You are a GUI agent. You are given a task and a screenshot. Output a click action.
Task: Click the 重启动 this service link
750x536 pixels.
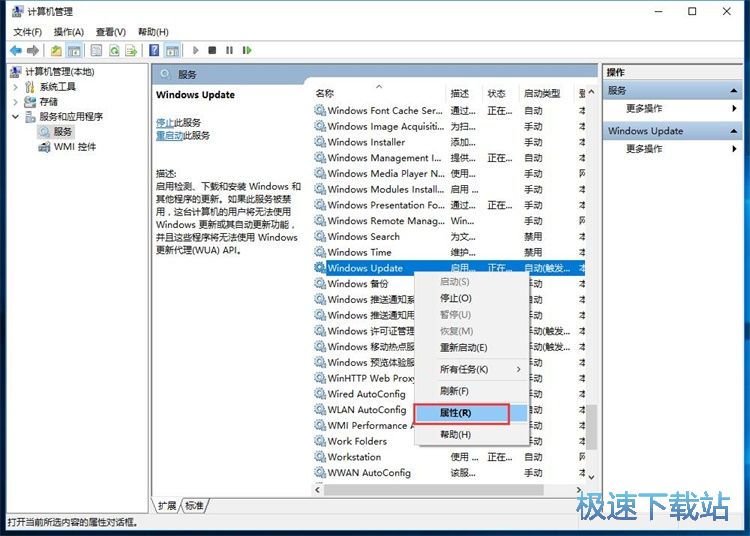point(169,136)
